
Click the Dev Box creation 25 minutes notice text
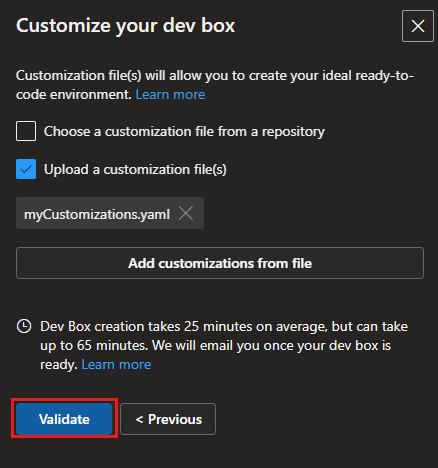pos(224,326)
